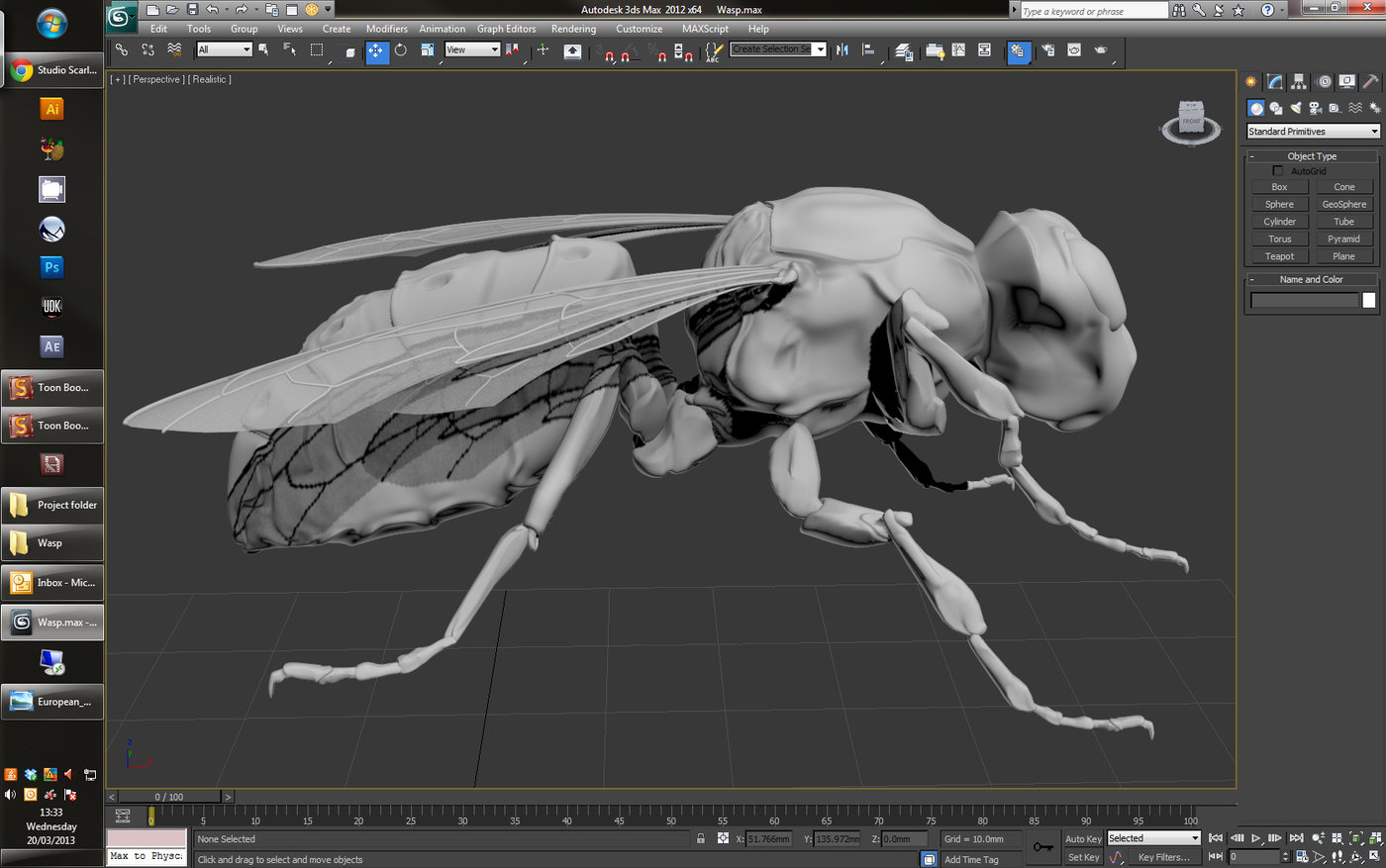Image resolution: width=1386 pixels, height=868 pixels.
Task: Open the Rendering menu
Action: [x=573, y=29]
